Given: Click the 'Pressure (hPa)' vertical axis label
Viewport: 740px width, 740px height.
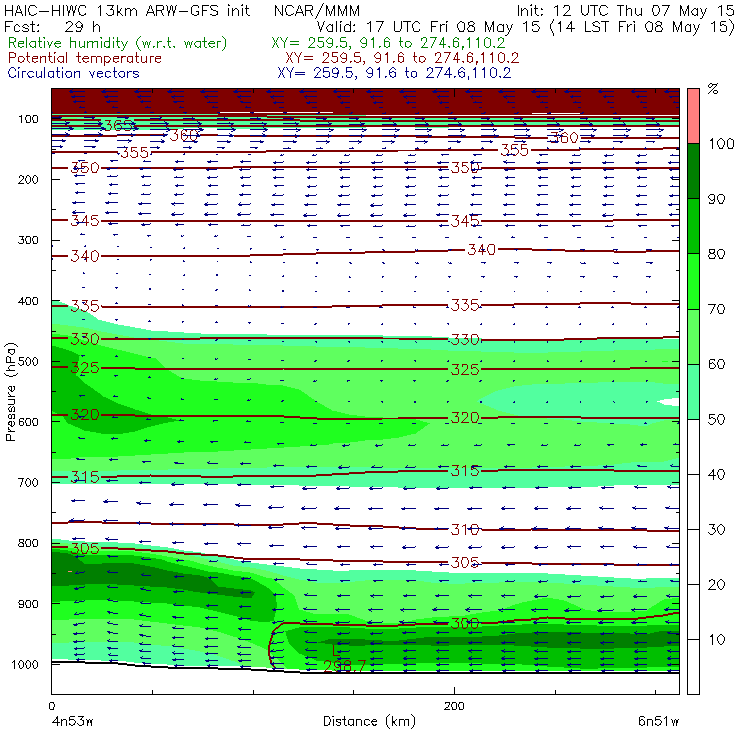Looking at the screenshot, I should click(x=11, y=392).
